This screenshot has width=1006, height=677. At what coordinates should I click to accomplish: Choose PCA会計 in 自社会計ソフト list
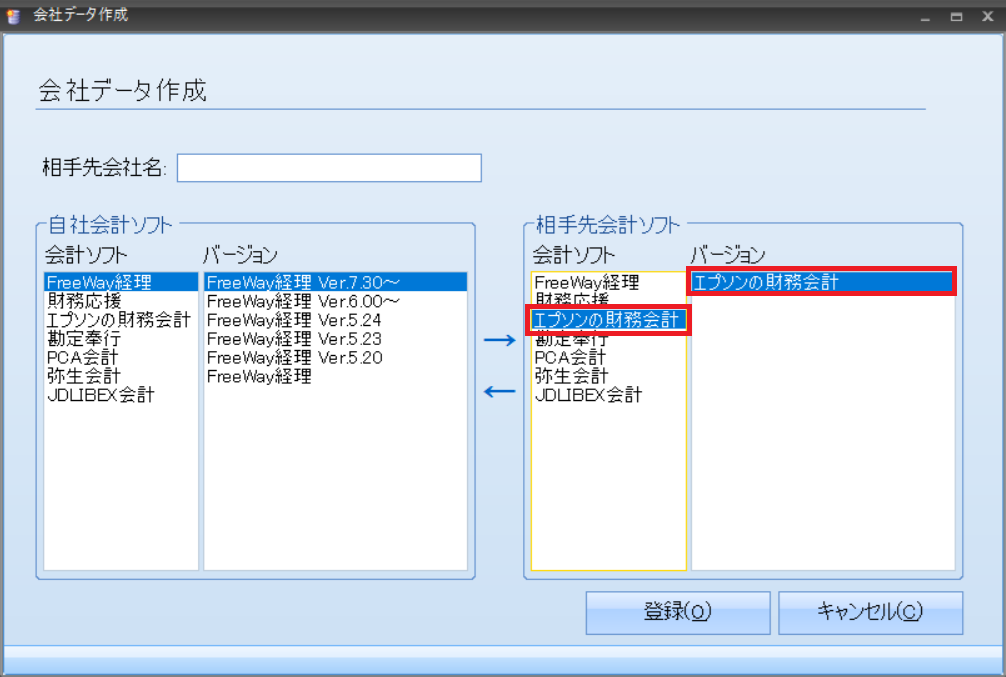point(82,358)
